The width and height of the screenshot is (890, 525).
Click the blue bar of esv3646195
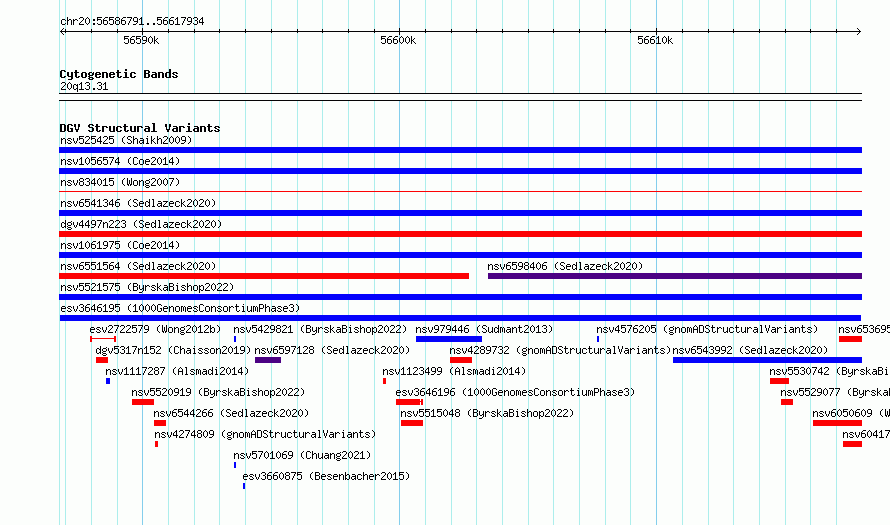pyautogui.click(x=460, y=318)
